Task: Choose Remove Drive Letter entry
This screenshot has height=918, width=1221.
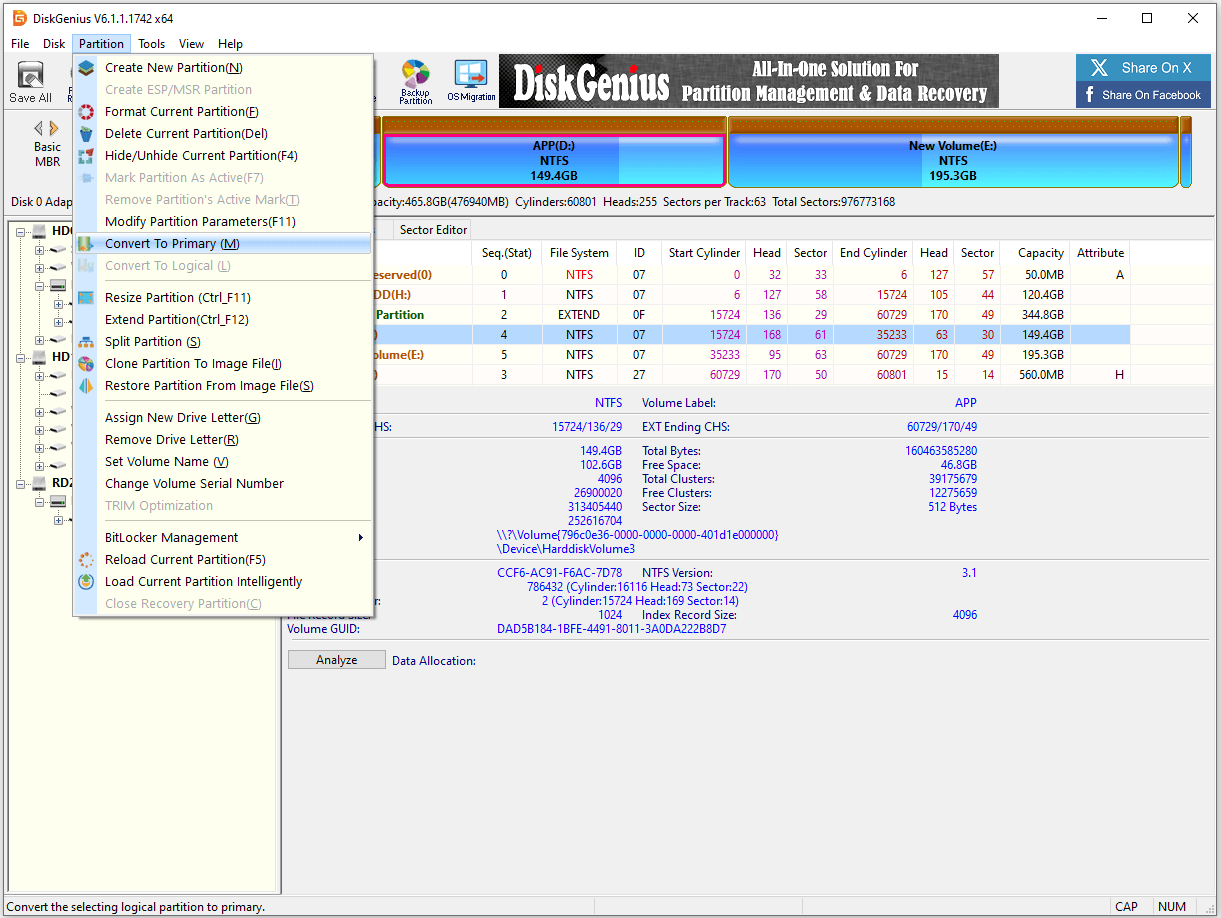Action: click(x=222, y=440)
